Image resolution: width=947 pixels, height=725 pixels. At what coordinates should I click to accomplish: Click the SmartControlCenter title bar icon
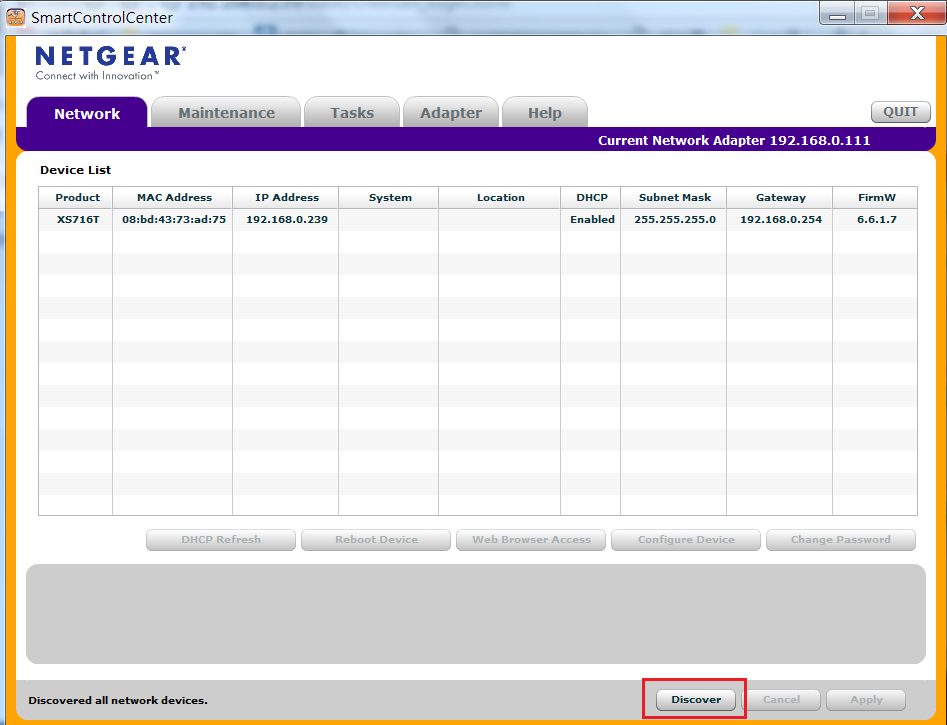click(15, 17)
